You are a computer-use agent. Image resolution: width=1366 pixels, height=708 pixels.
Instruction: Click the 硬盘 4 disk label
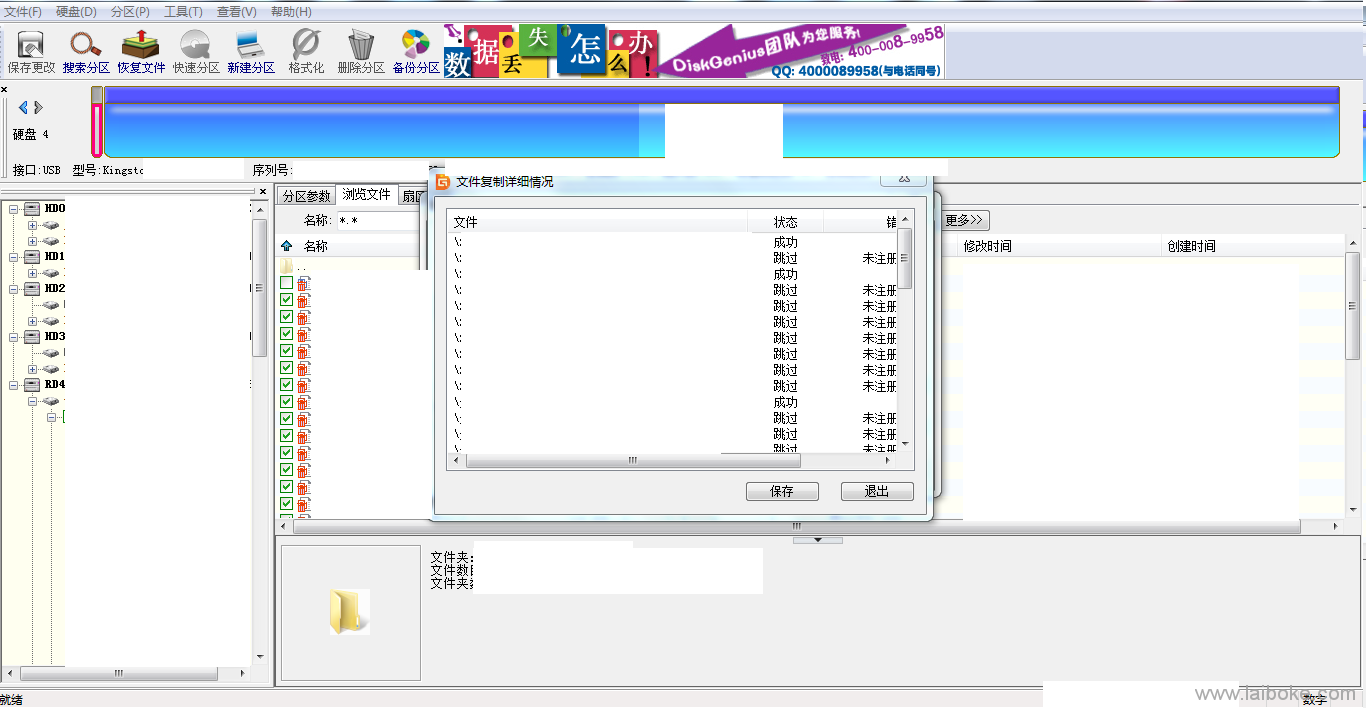(30, 134)
